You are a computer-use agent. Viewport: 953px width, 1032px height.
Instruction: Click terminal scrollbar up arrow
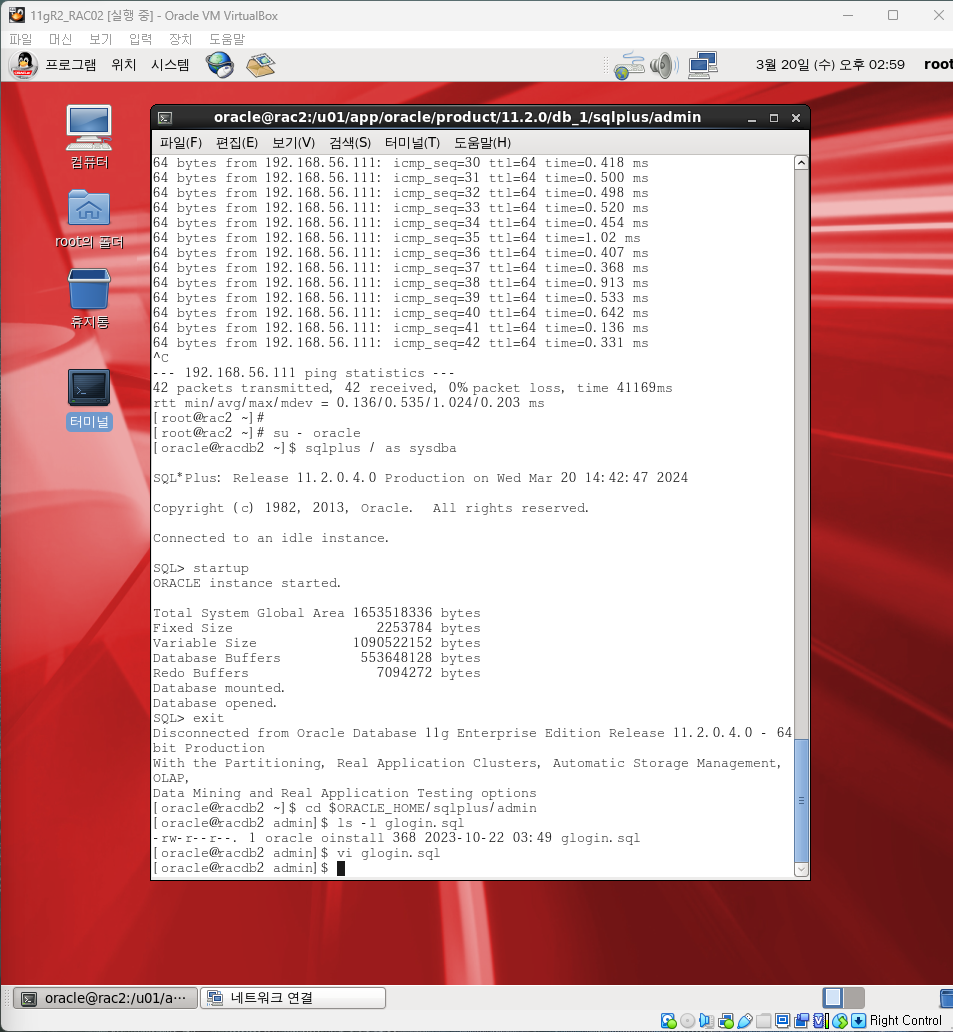coord(801,163)
